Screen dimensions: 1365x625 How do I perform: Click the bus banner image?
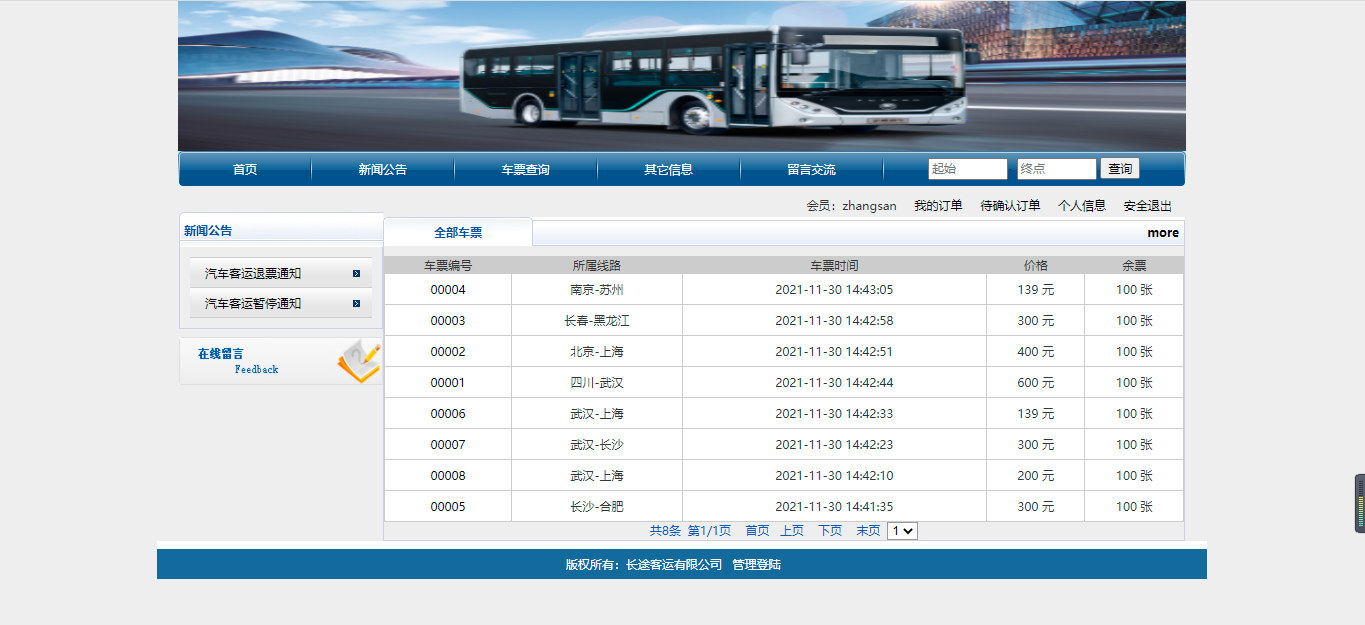click(x=682, y=76)
